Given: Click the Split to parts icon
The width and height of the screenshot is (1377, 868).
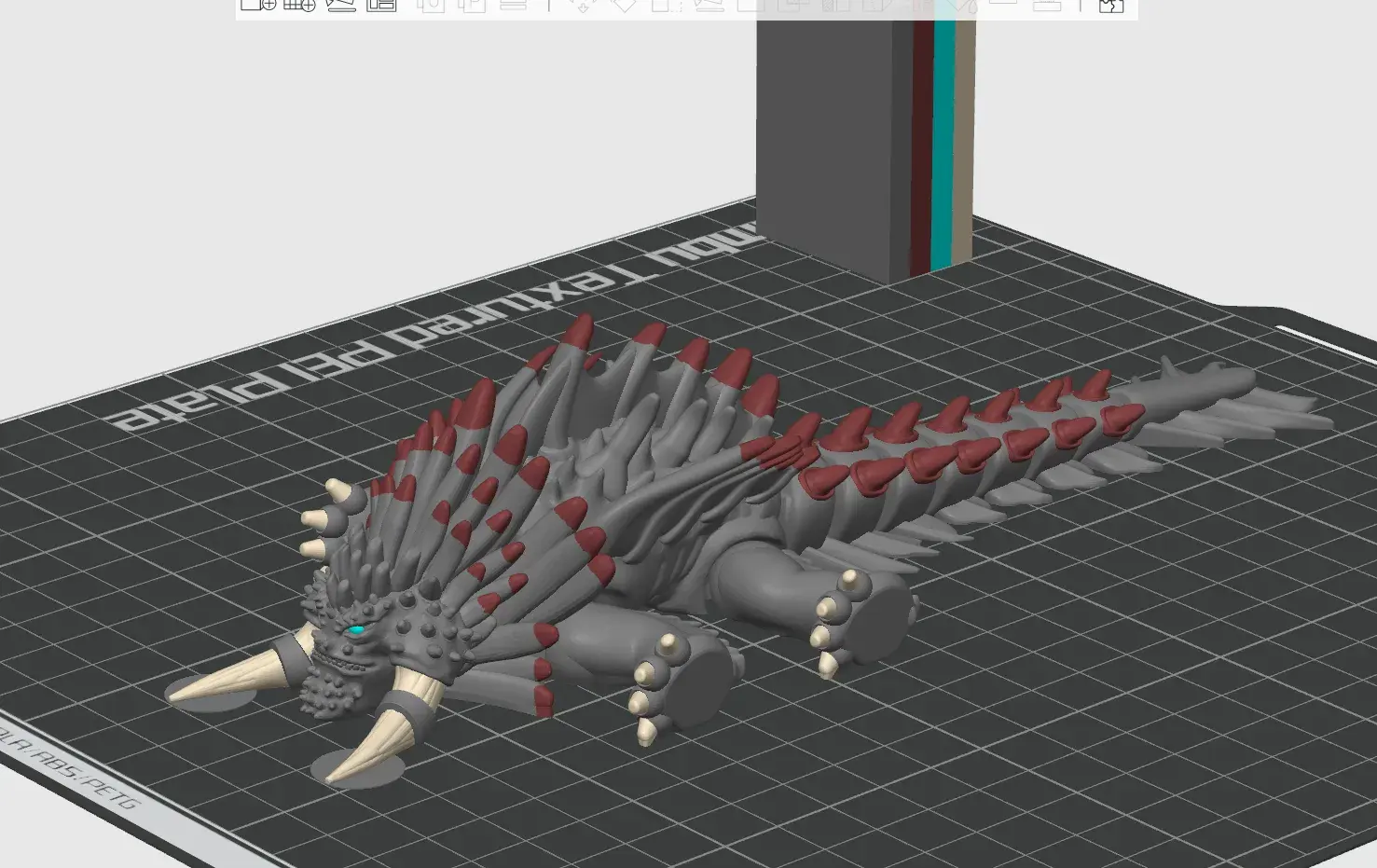Looking at the screenshot, I should click(x=473, y=5).
